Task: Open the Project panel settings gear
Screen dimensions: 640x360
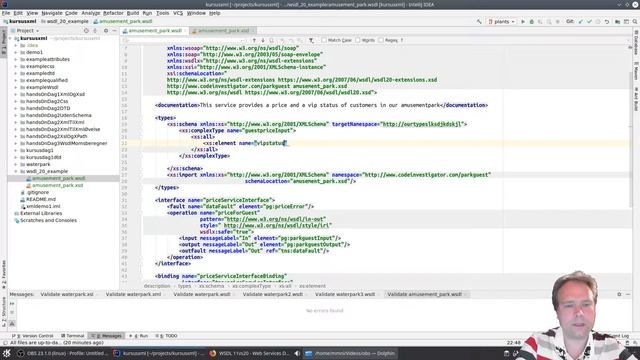Action: 106,31
